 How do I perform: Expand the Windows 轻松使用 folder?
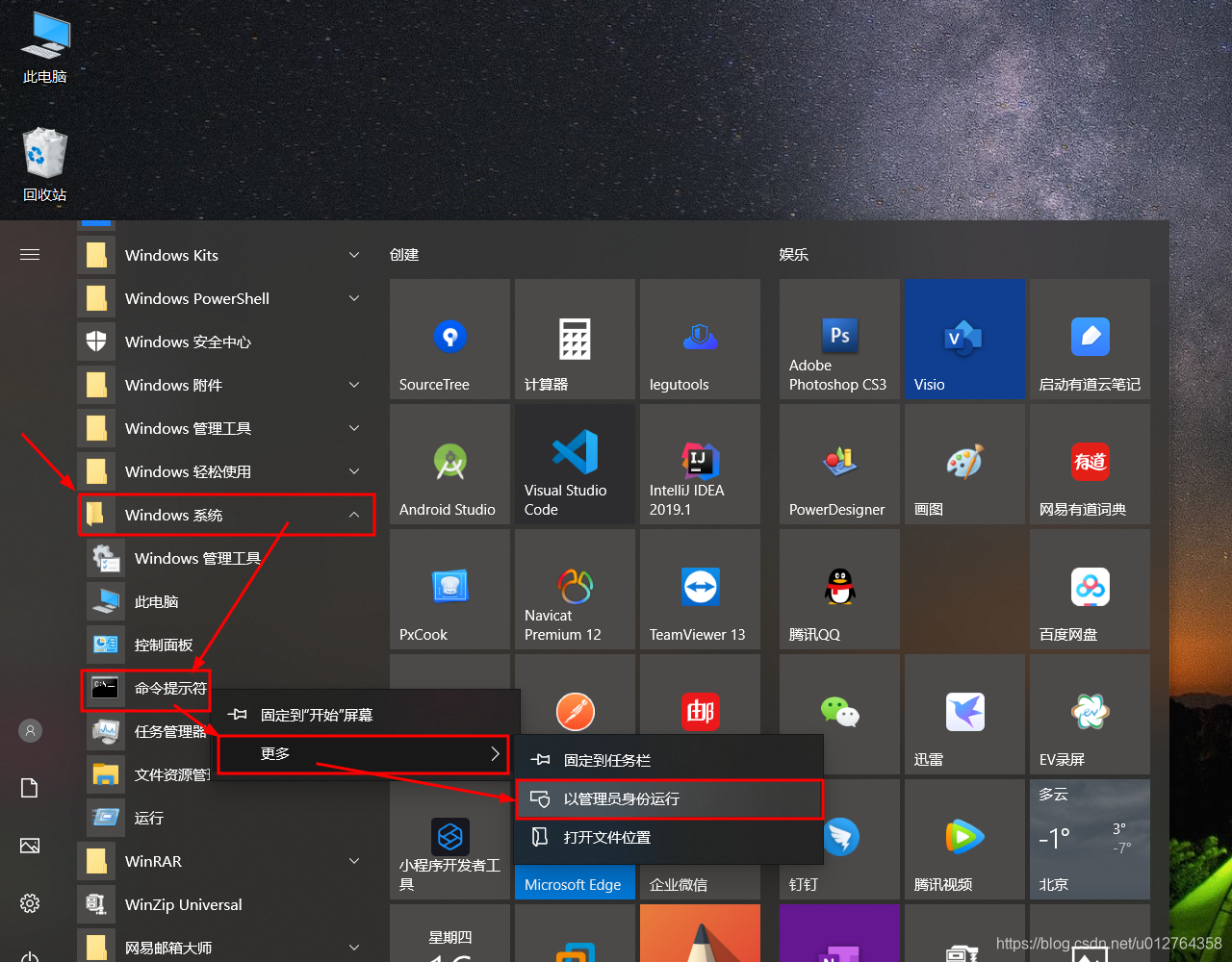click(x=226, y=471)
